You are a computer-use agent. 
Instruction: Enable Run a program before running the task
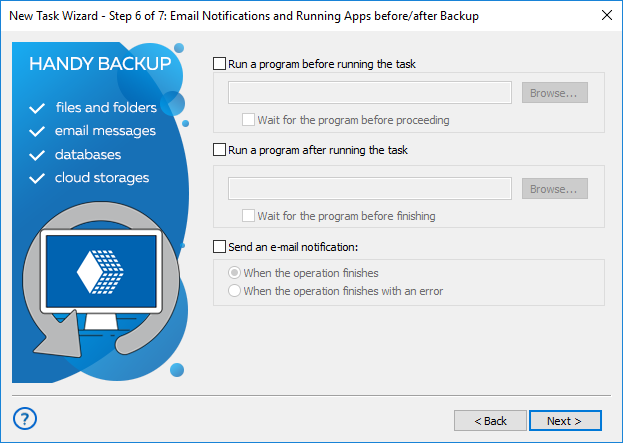[220, 64]
